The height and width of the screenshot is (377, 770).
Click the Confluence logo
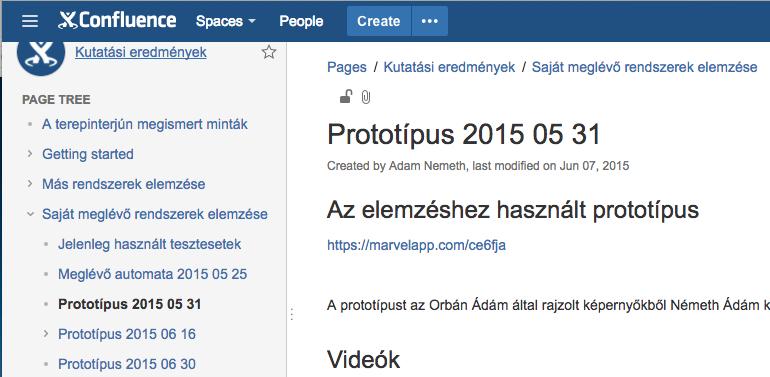point(117,21)
